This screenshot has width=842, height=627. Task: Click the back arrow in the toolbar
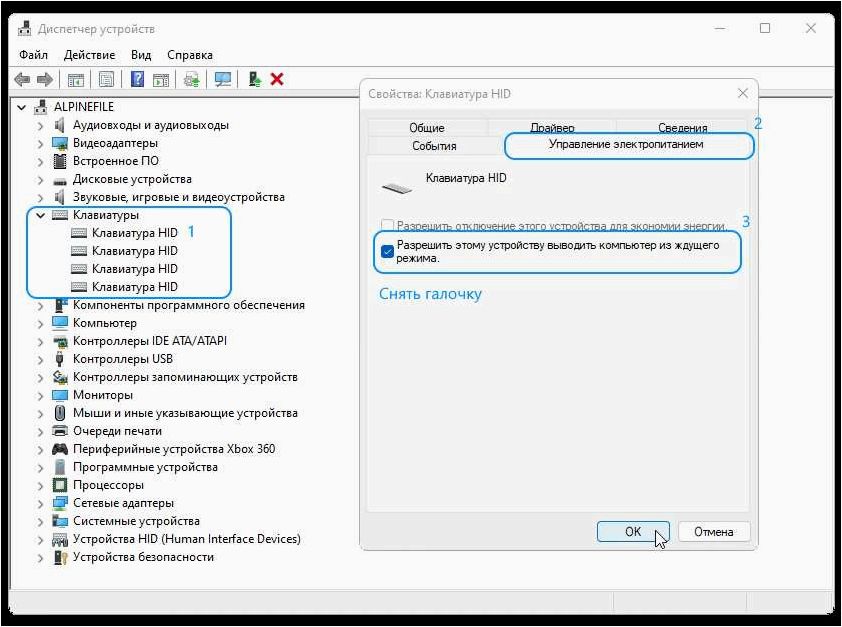tap(22, 79)
